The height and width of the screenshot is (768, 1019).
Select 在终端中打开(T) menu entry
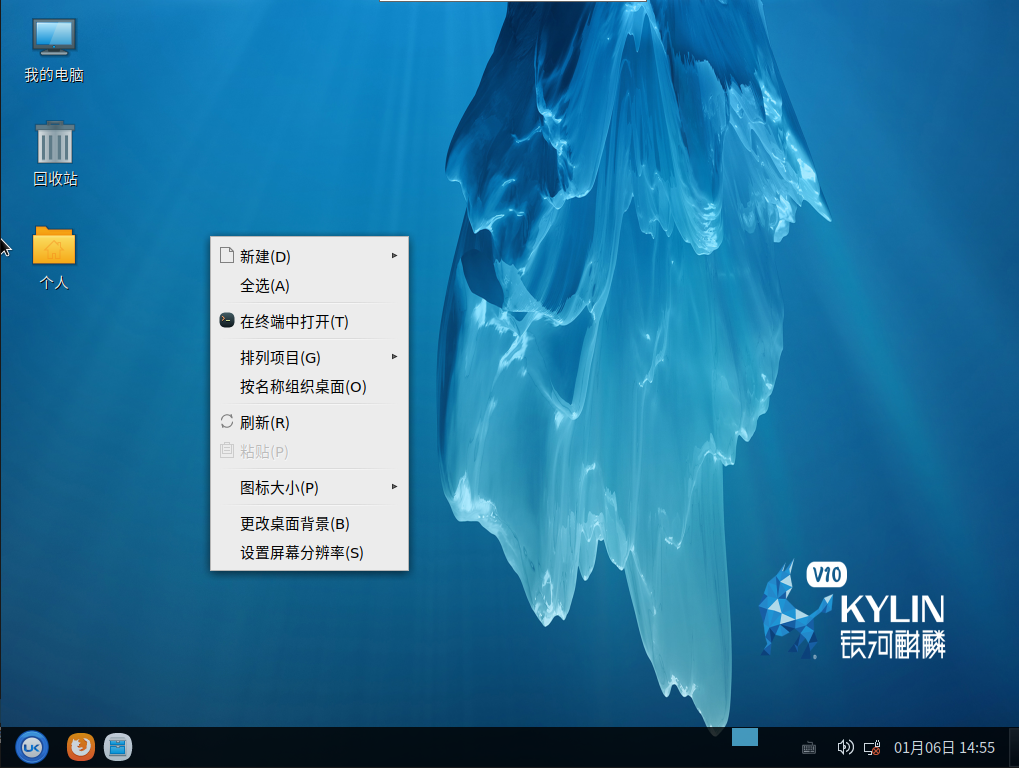coord(294,322)
